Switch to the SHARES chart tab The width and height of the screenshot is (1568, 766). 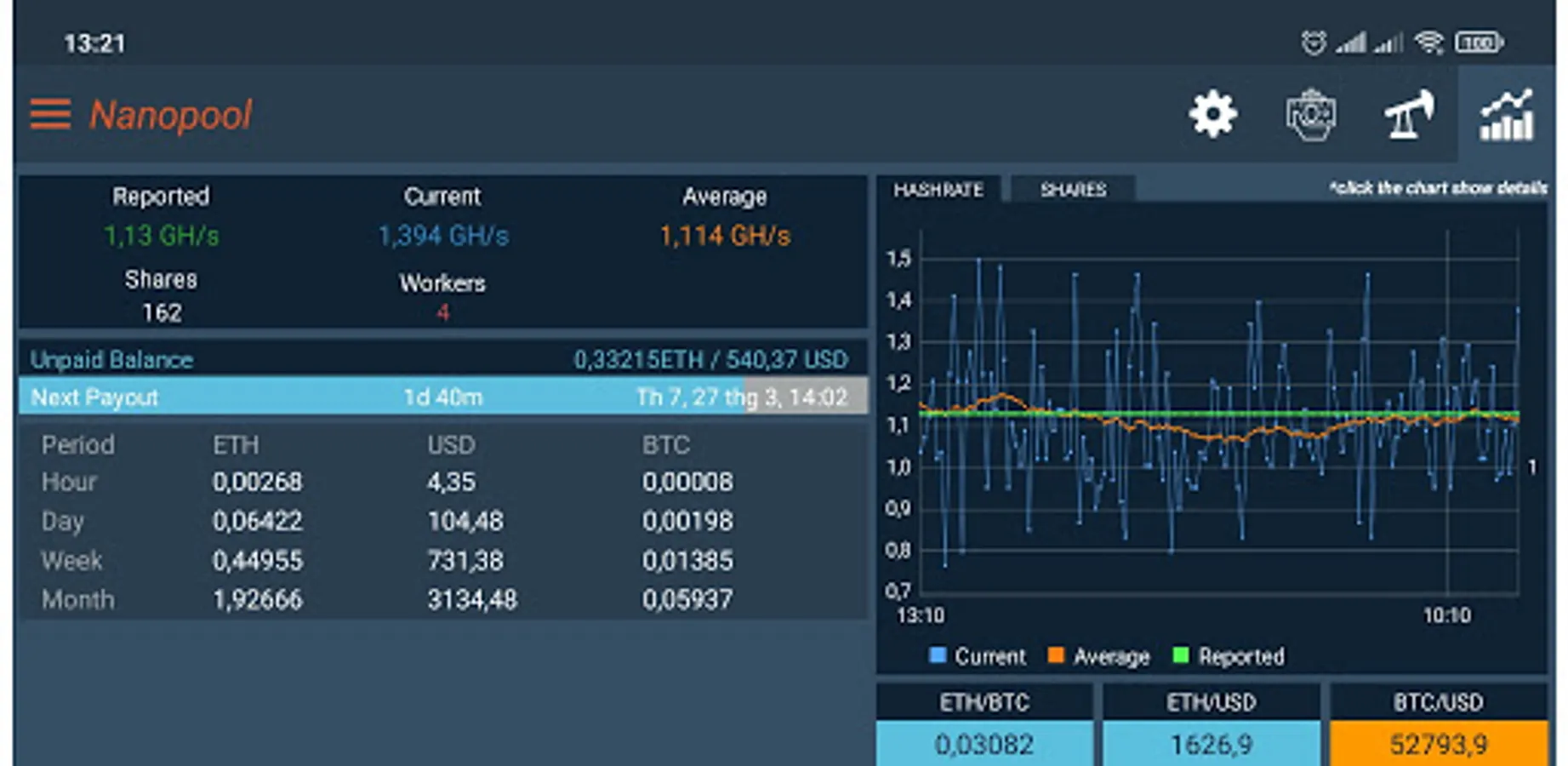[x=1073, y=189]
